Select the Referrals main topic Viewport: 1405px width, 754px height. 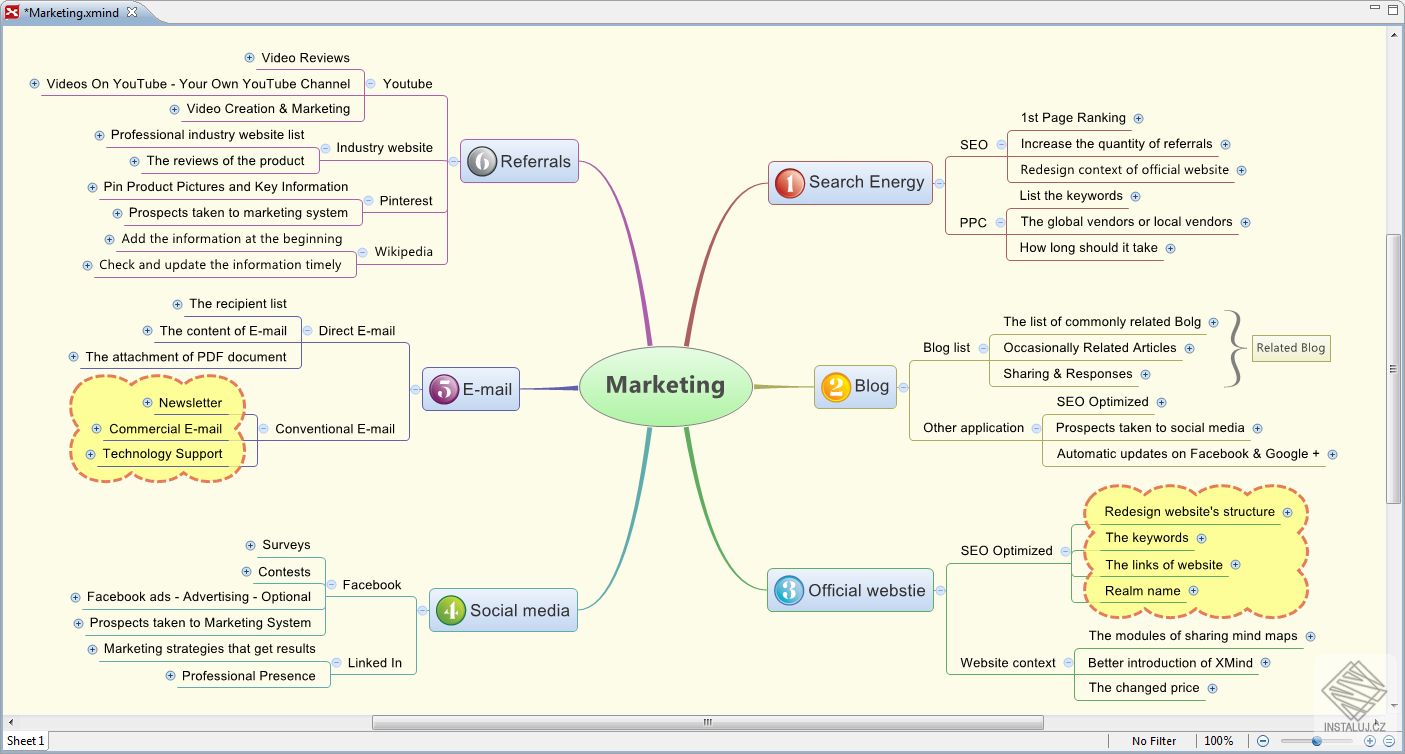(520, 161)
